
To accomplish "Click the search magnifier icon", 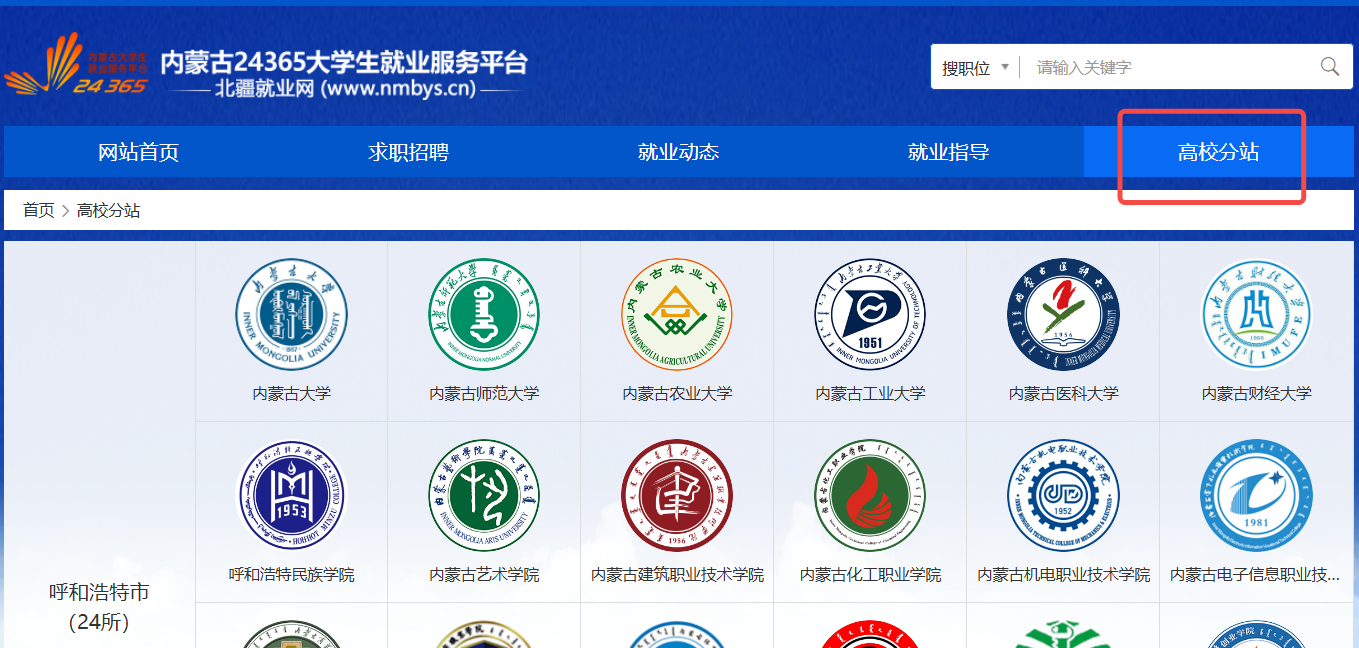I will coord(1329,67).
